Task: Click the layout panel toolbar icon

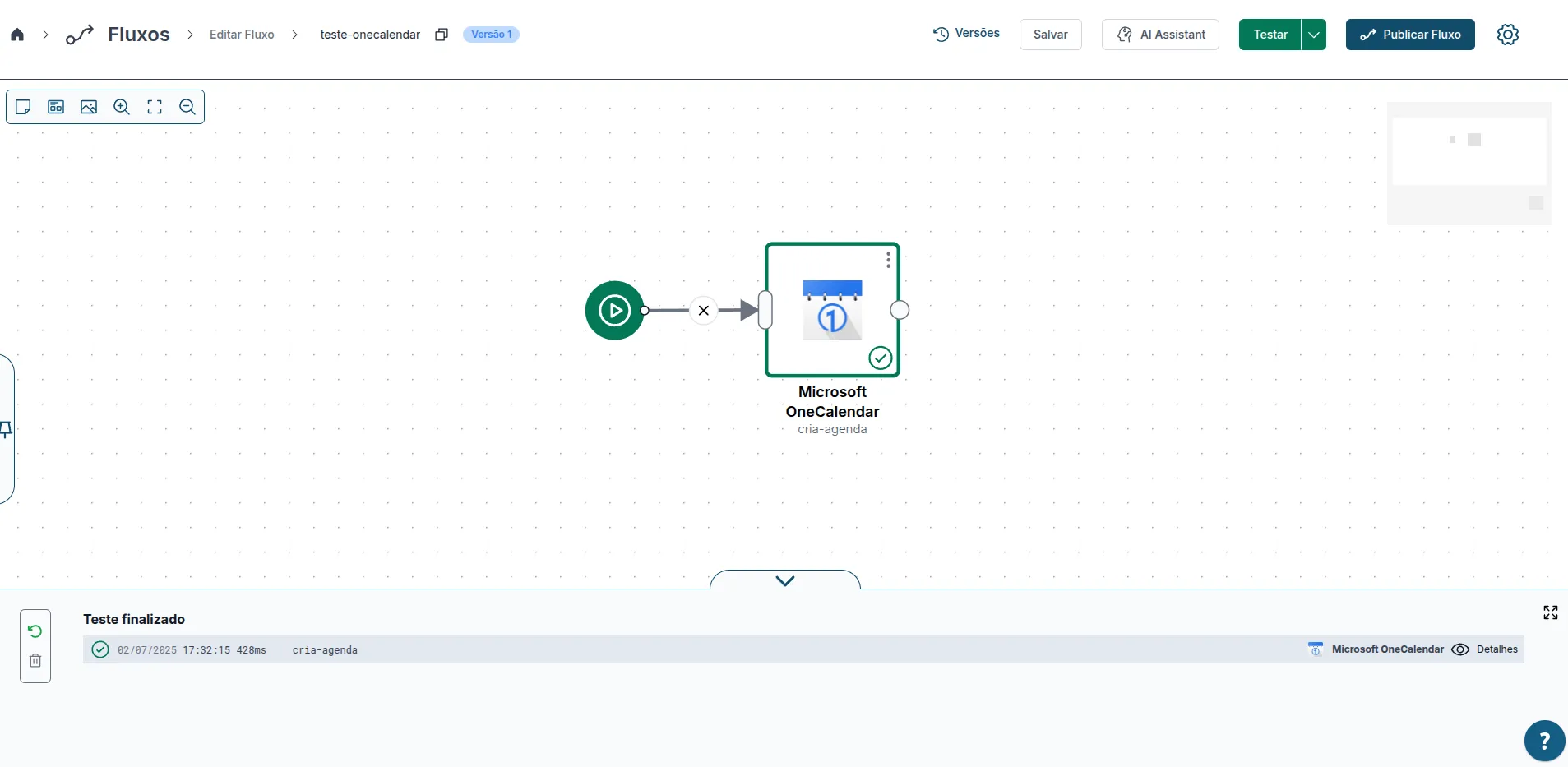Action: click(x=56, y=107)
